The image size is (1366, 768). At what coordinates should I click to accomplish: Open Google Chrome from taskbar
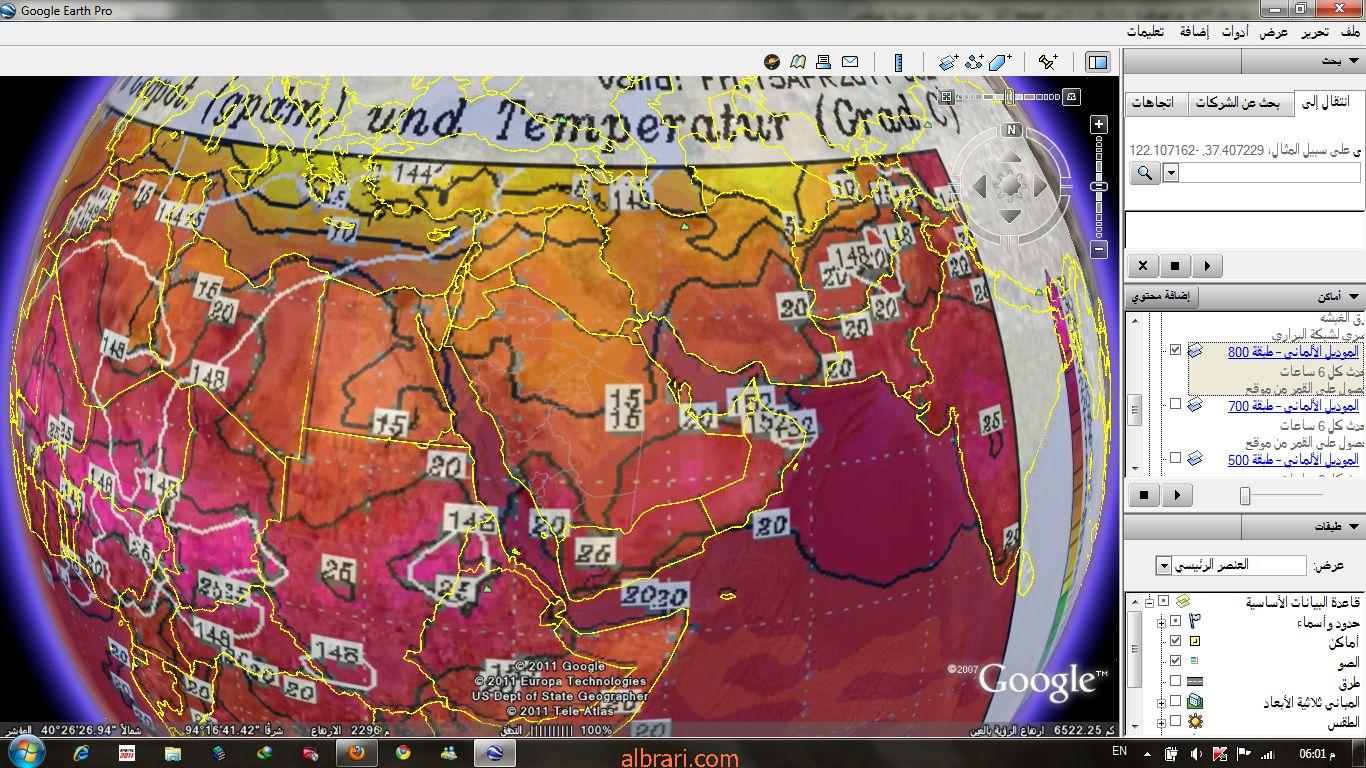[403, 753]
